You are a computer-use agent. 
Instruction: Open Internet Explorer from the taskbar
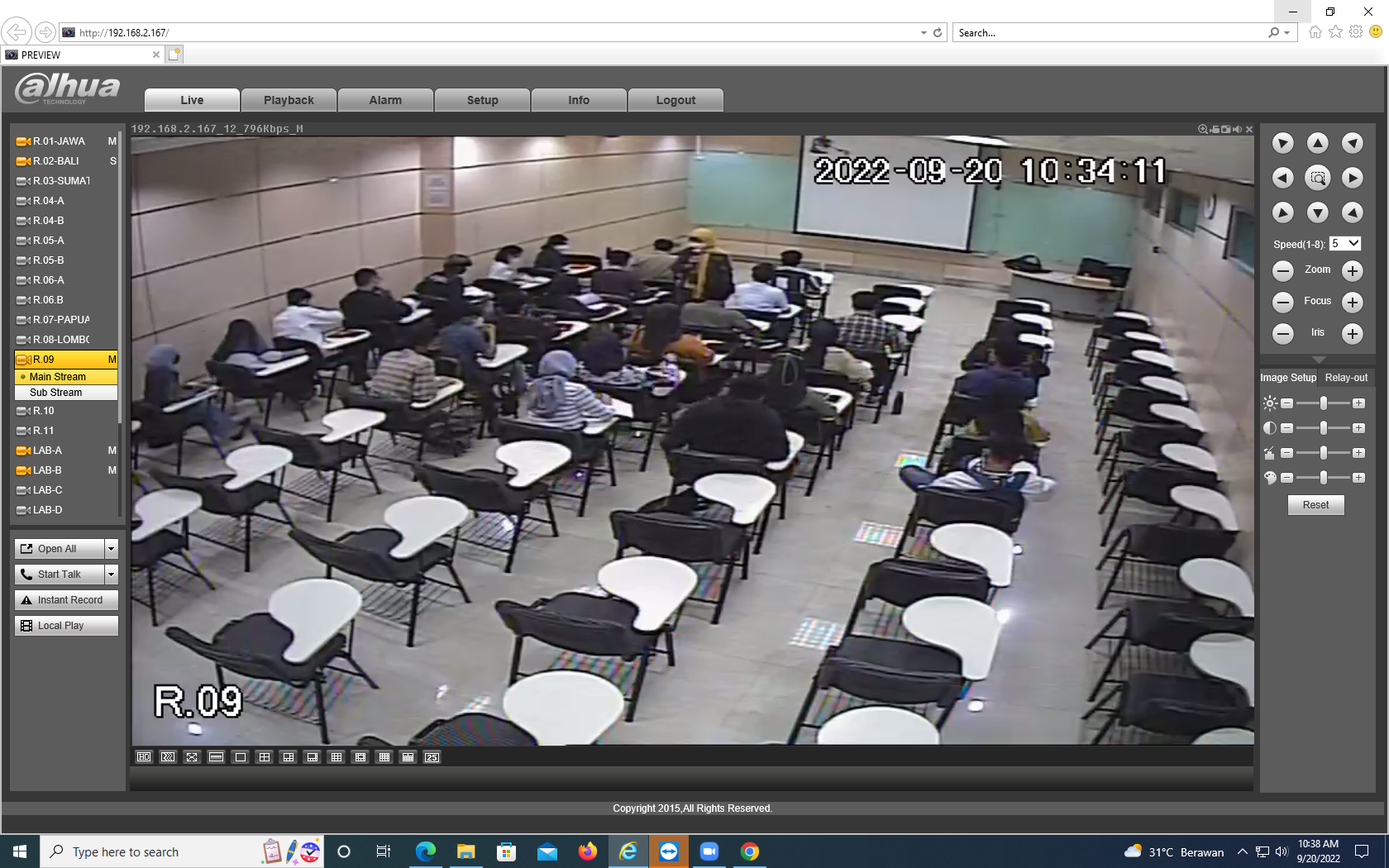pos(628,851)
